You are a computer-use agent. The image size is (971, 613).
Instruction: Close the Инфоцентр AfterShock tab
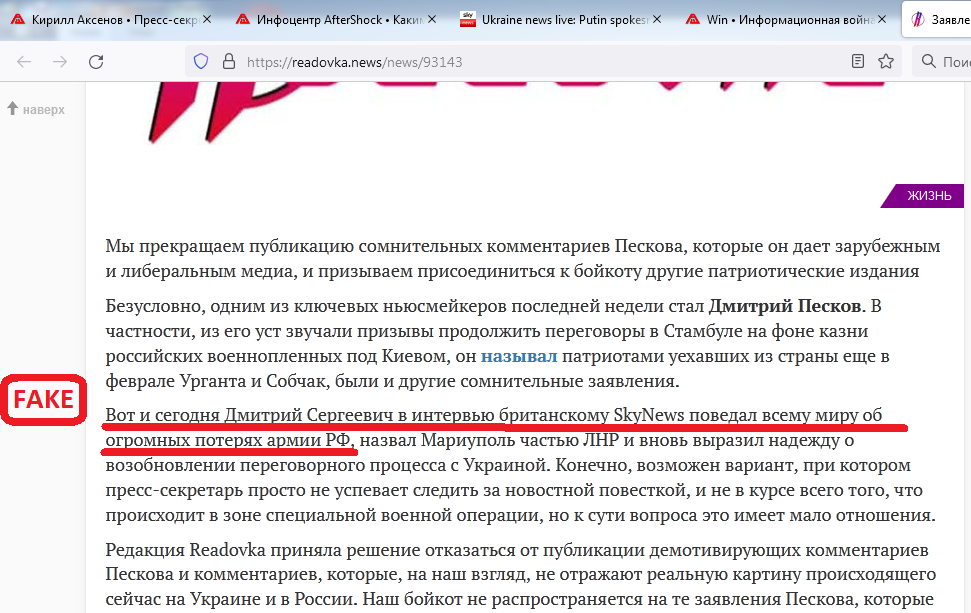(x=431, y=19)
